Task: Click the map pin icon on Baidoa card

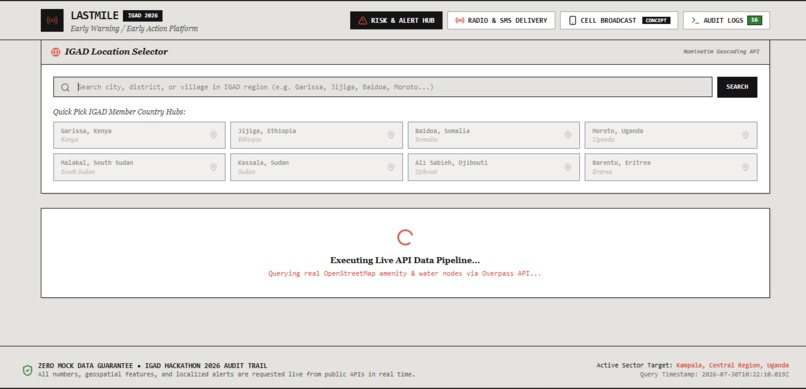Action: point(567,135)
